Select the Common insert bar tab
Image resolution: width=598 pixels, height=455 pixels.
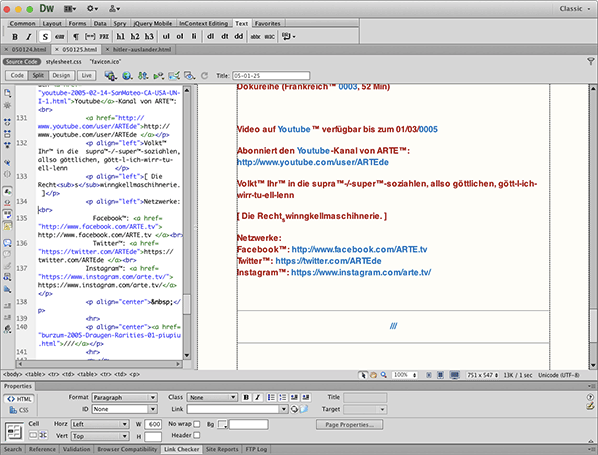(22, 23)
